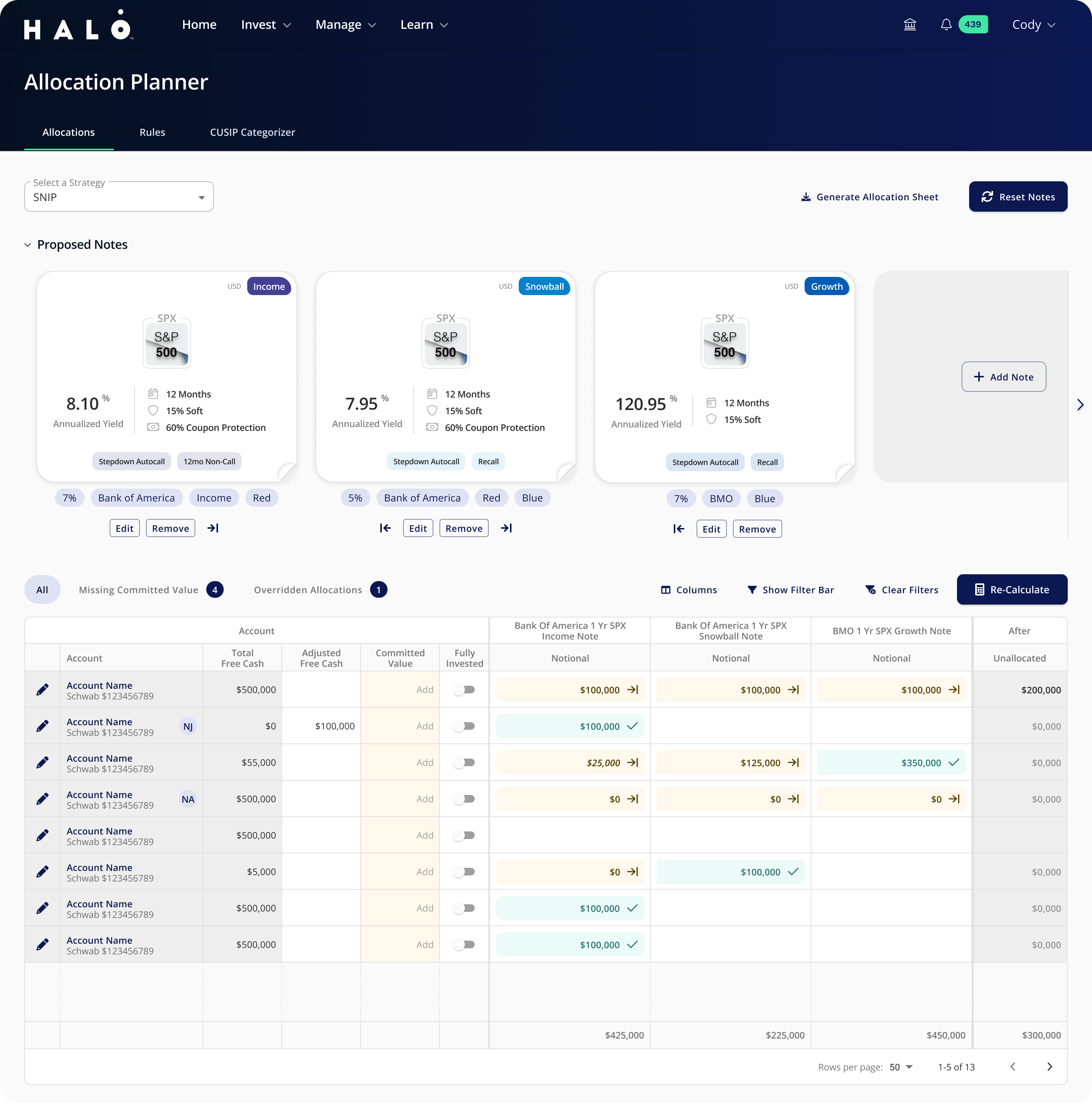This screenshot has width=1092, height=1103.
Task: Move Income note right with arrow icon
Action: click(x=213, y=528)
